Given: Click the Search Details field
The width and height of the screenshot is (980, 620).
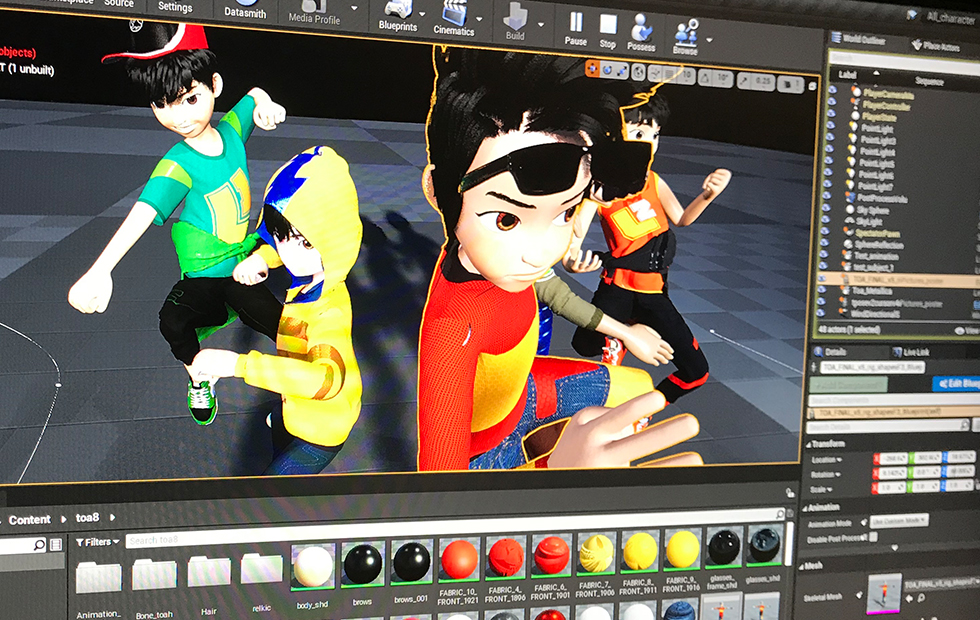Looking at the screenshot, I should tap(888, 426).
